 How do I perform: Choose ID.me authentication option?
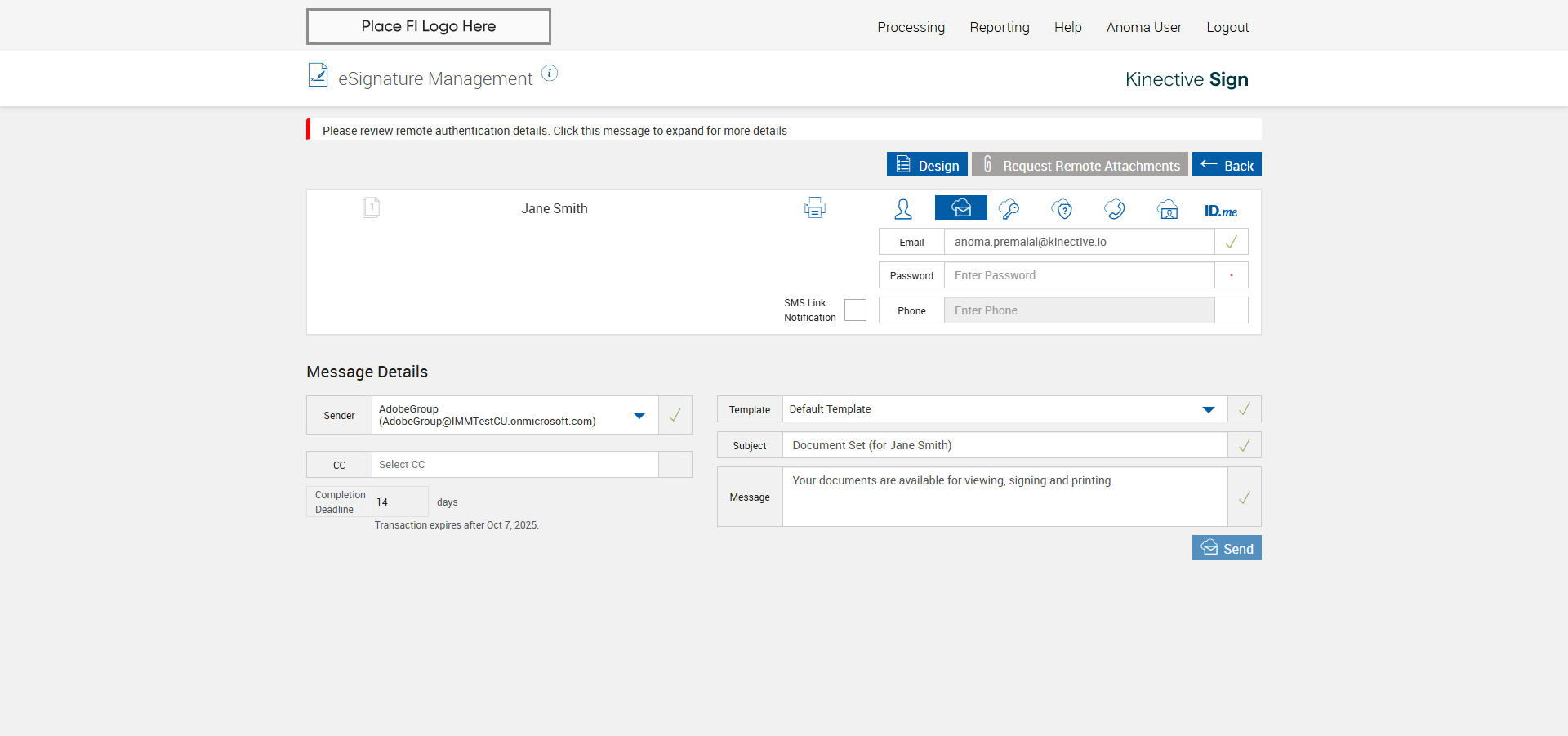pos(1220,211)
